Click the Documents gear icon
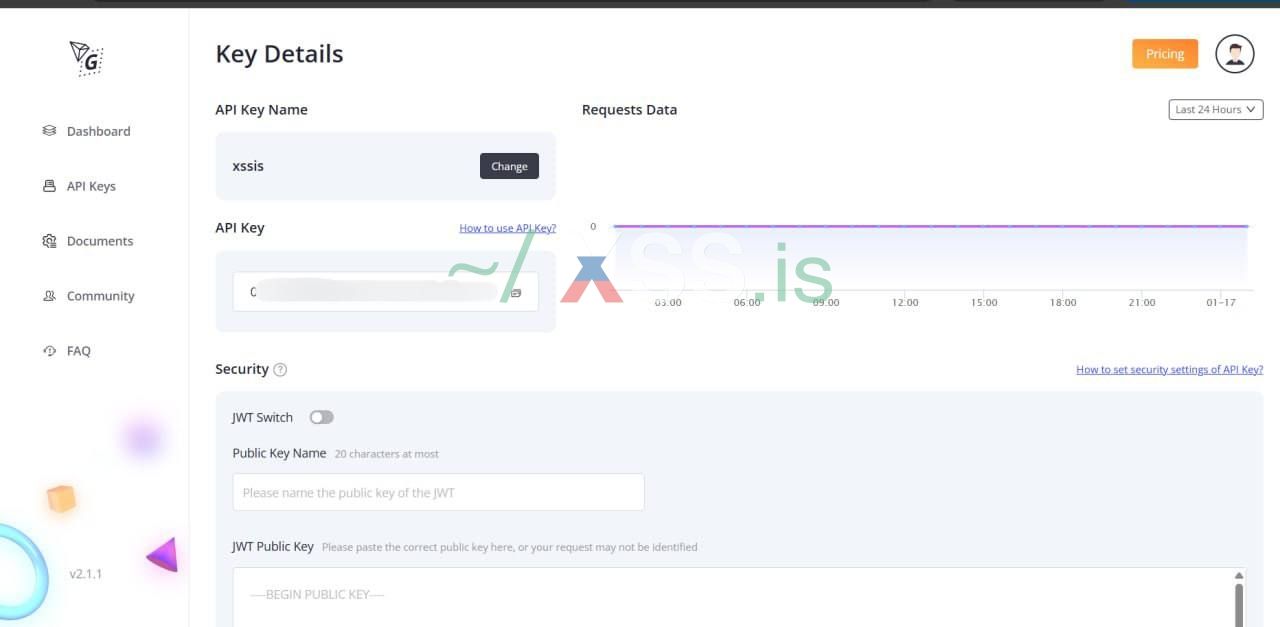This screenshot has height=627, width=1280. [x=49, y=241]
